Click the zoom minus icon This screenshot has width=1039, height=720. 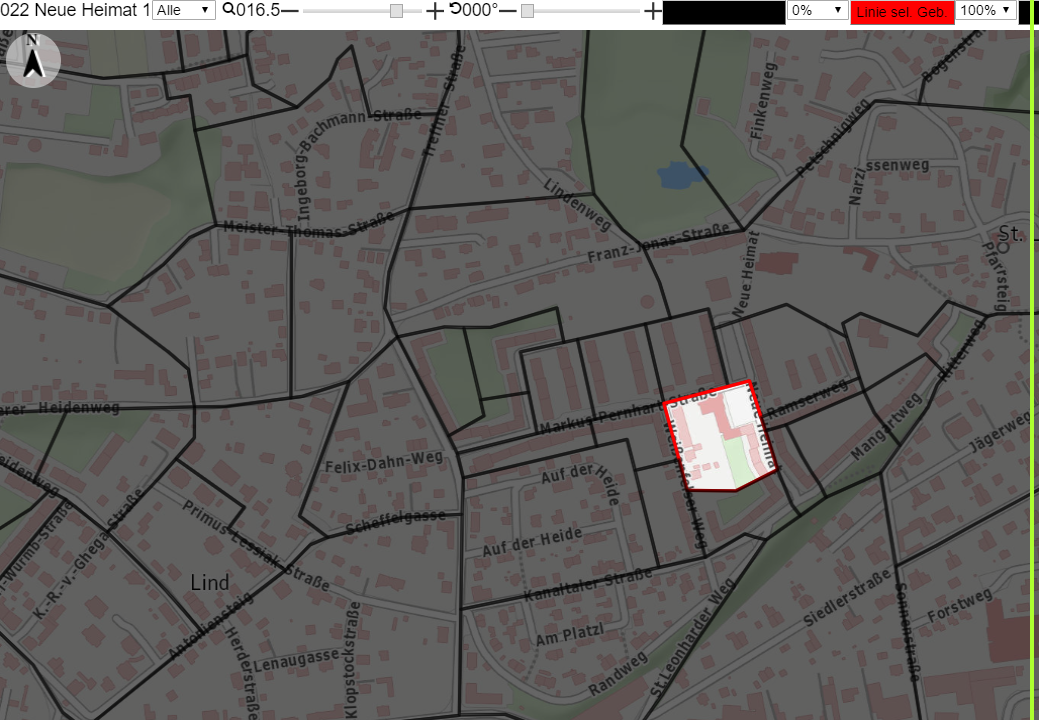point(290,11)
